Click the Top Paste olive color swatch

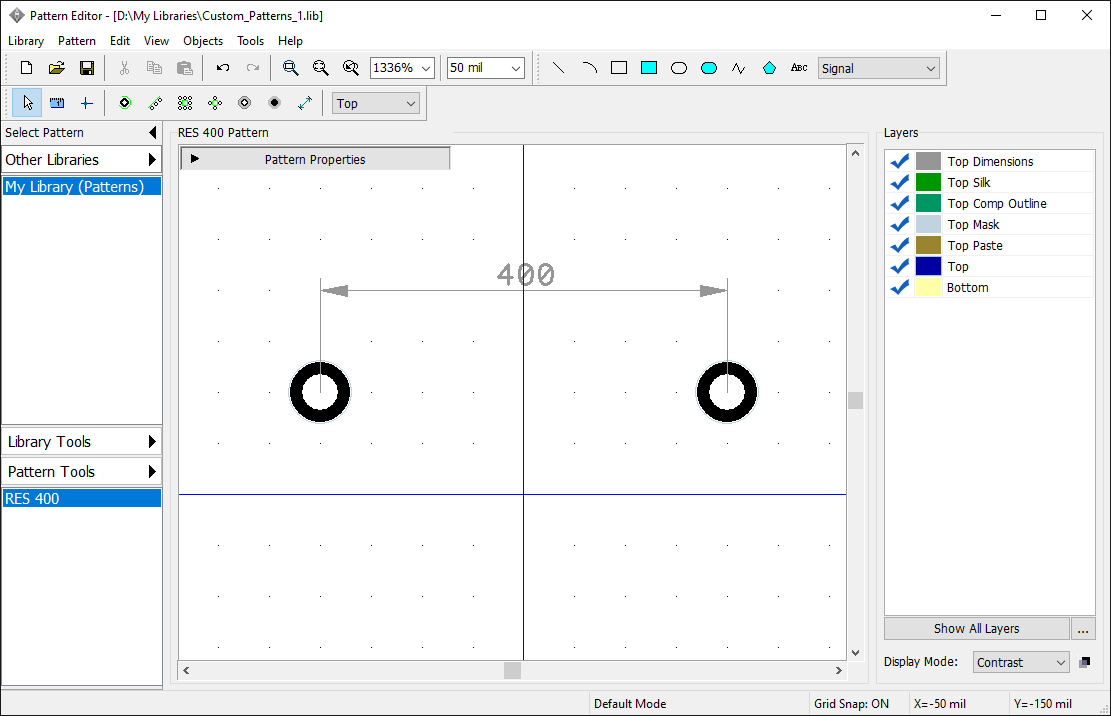coord(928,246)
